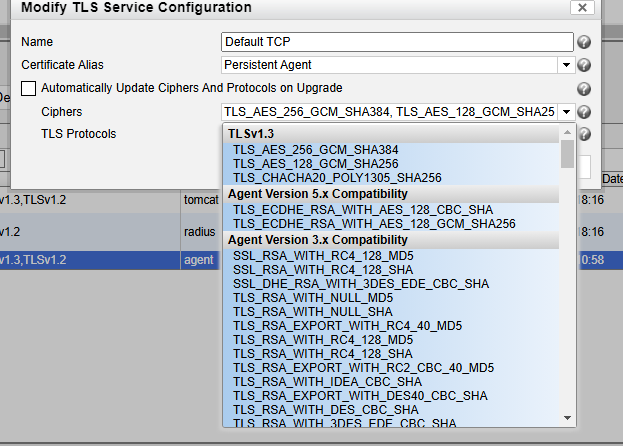The height and width of the screenshot is (446, 623).
Task: Select the radius service row
Action: (100, 229)
